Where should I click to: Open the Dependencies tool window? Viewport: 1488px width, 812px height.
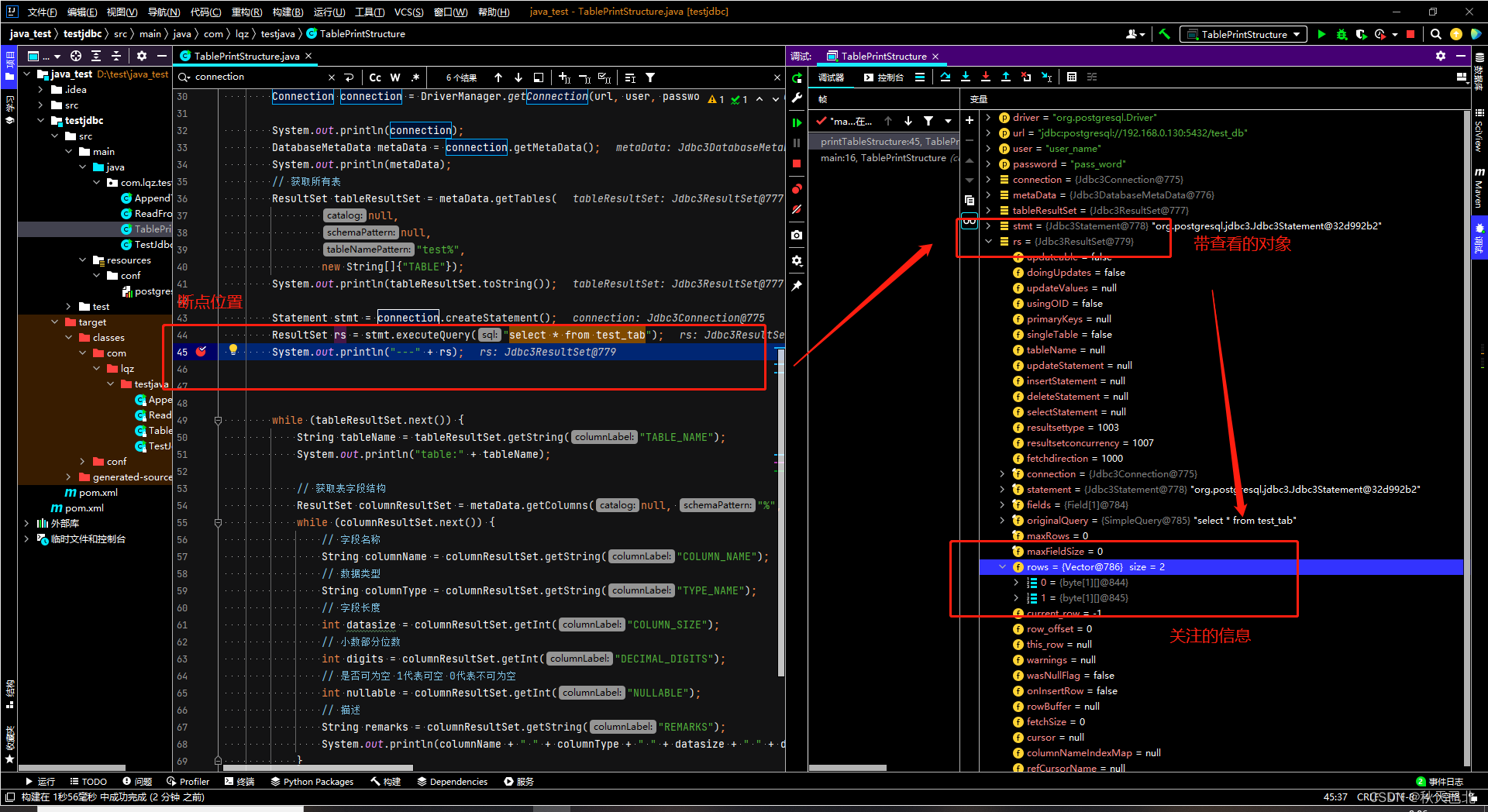coord(453,782)
